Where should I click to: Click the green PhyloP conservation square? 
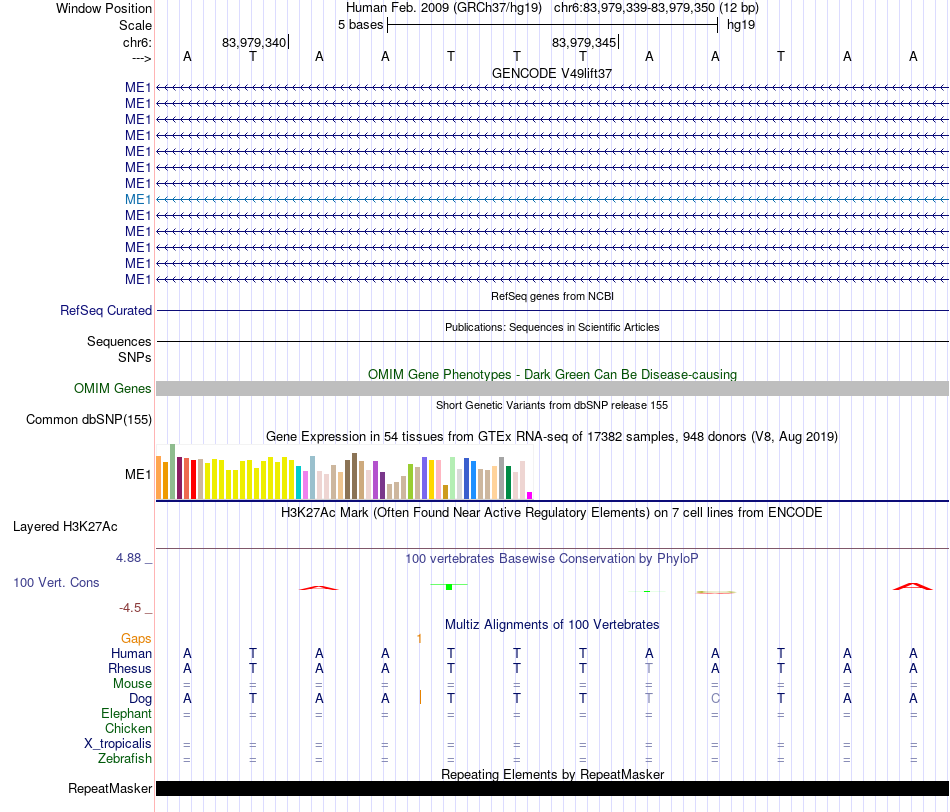[x=449, y=587]
